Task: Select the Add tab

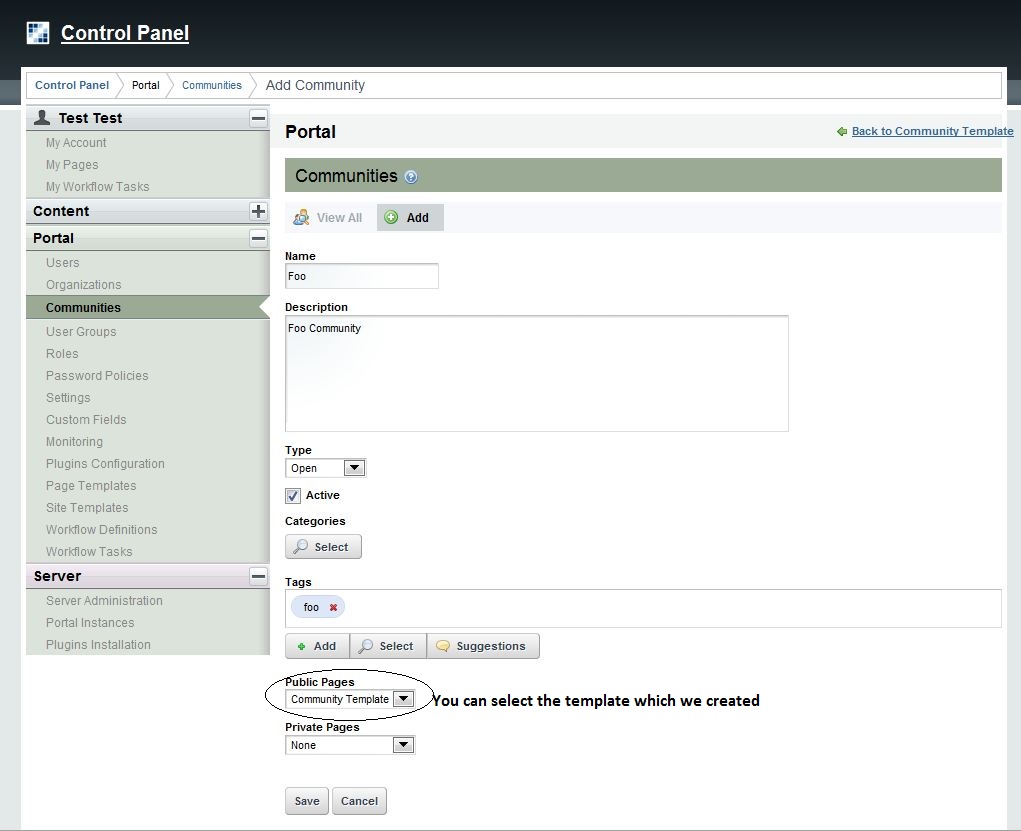Action: point(409,218)
